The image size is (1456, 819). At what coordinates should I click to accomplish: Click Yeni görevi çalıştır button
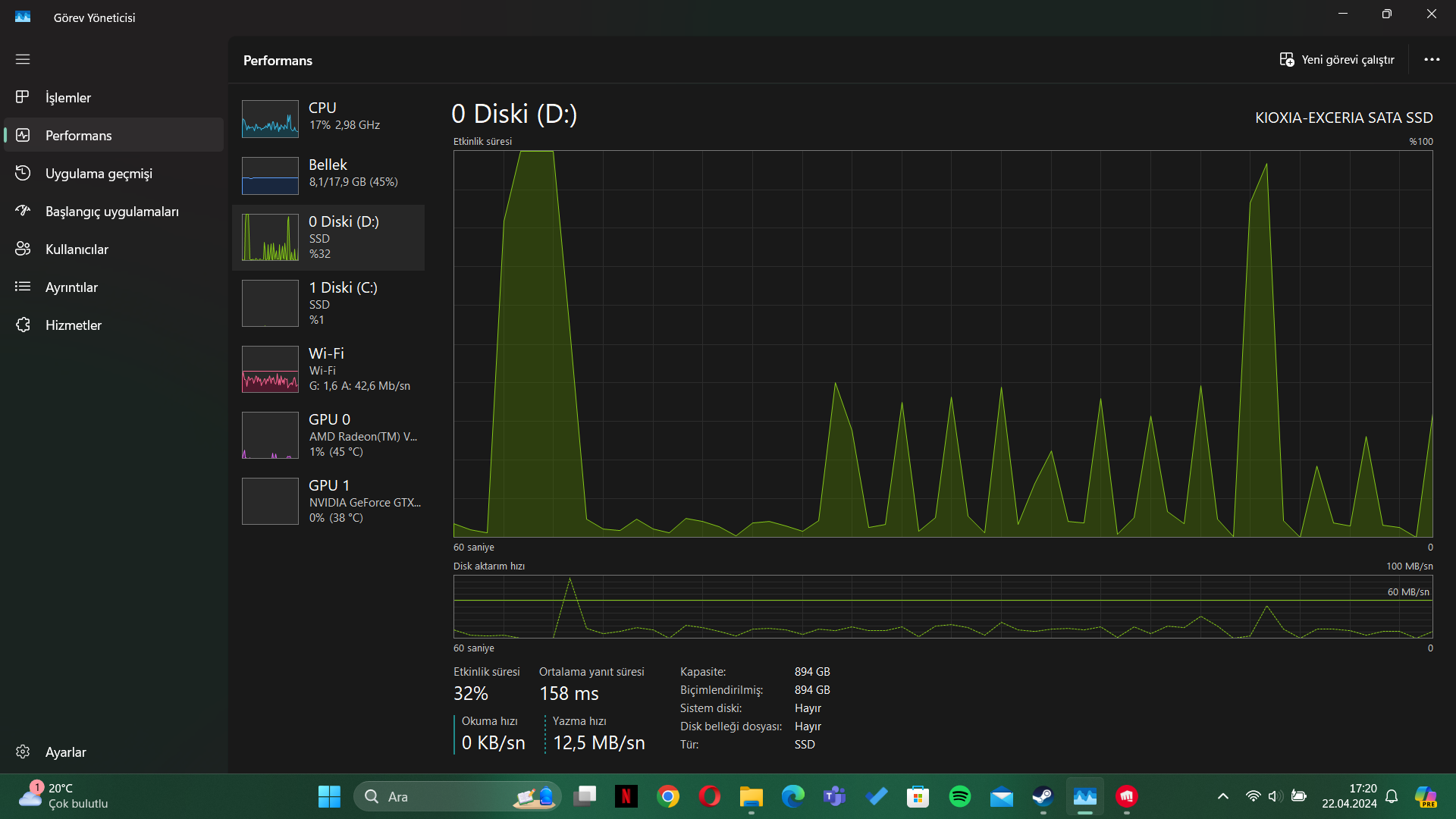tap(1337, 60)
